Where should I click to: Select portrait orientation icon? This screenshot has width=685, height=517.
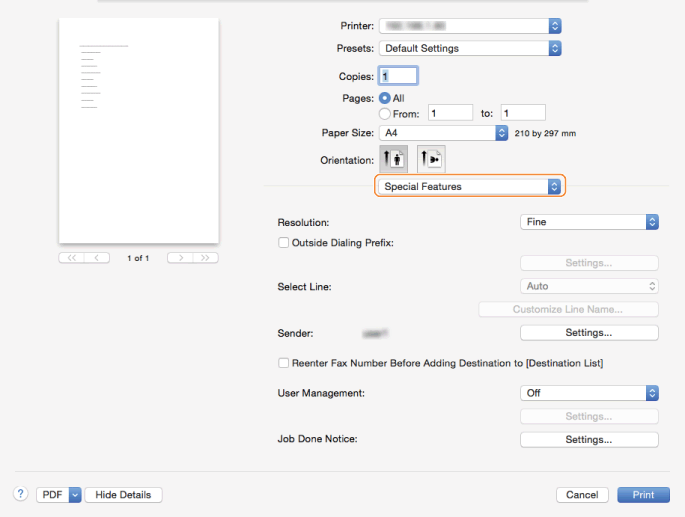click(x=393, y=158)
